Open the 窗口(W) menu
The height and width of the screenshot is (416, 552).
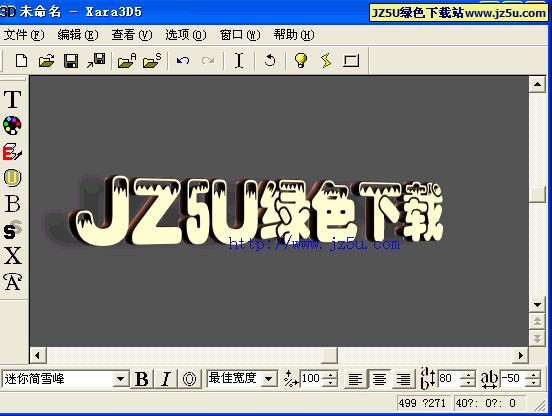pyautogui.click(x=240, y=35)
